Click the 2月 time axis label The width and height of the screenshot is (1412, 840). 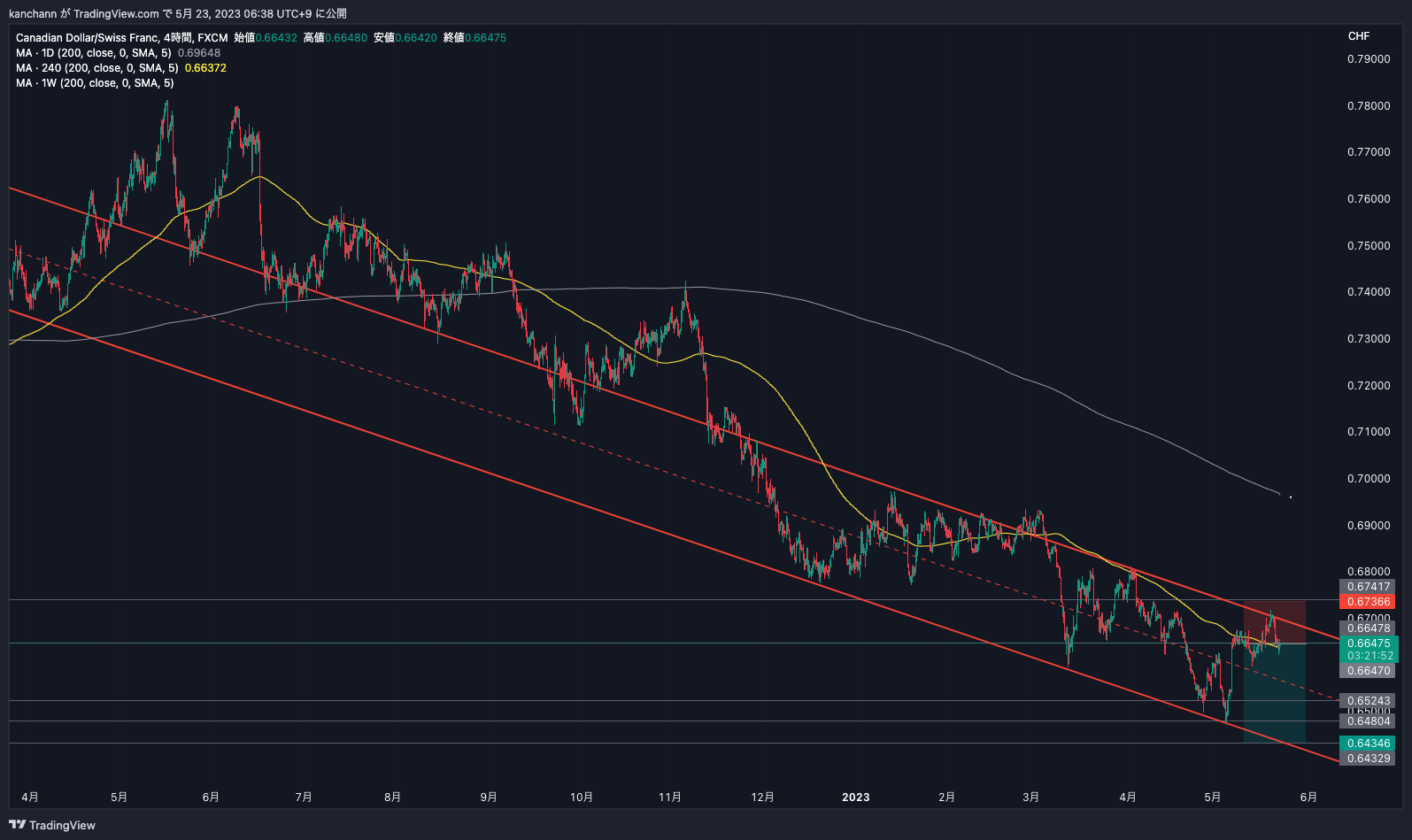tap(947, 798)
